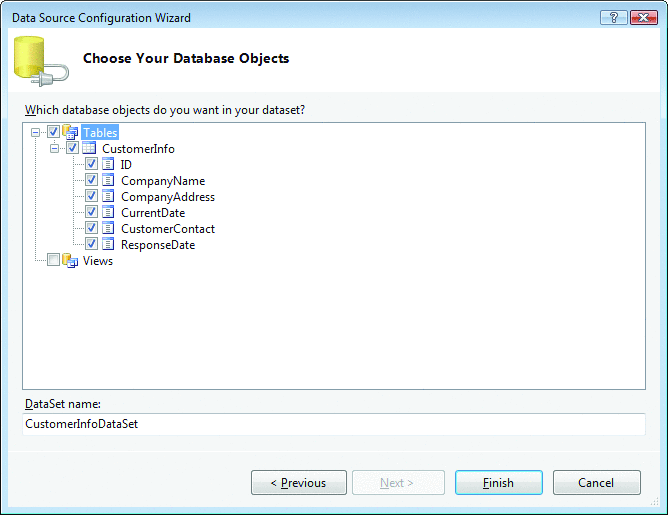Select the CurrentDate label
668x515 pixels.
coord(153,213)
